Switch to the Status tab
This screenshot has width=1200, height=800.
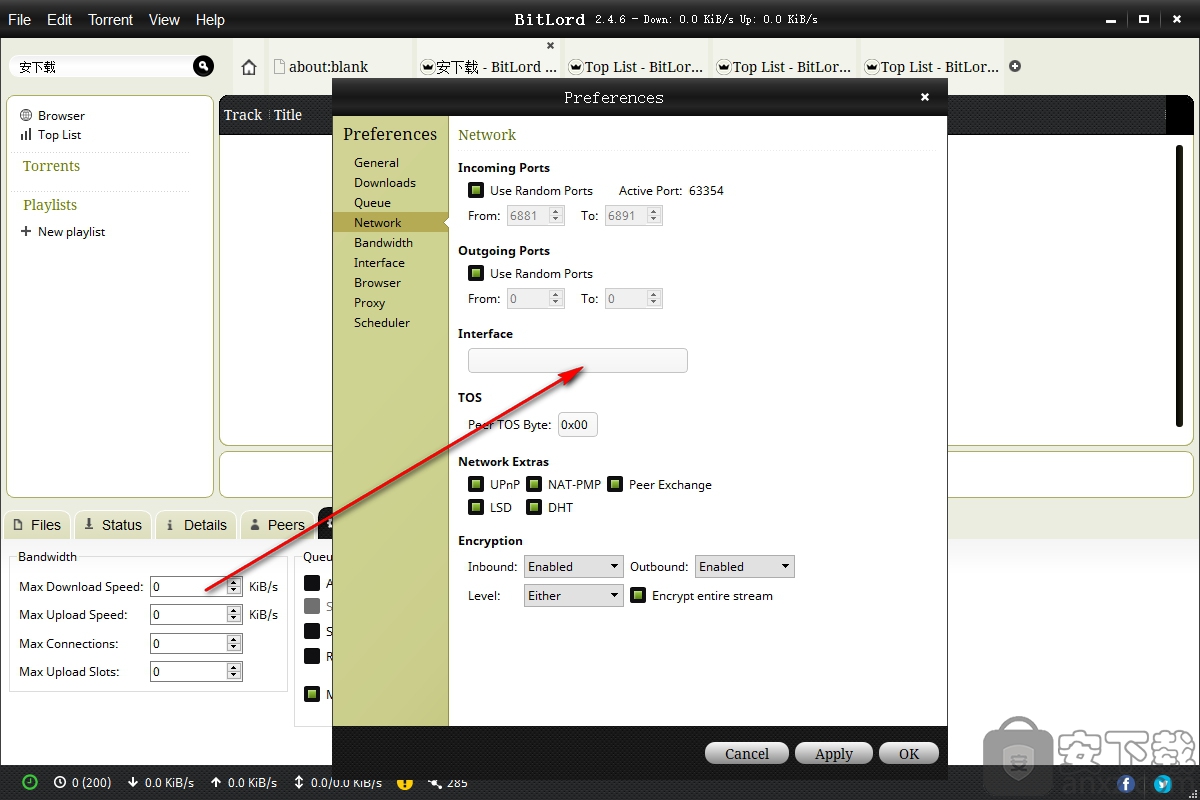coord(112,525)
